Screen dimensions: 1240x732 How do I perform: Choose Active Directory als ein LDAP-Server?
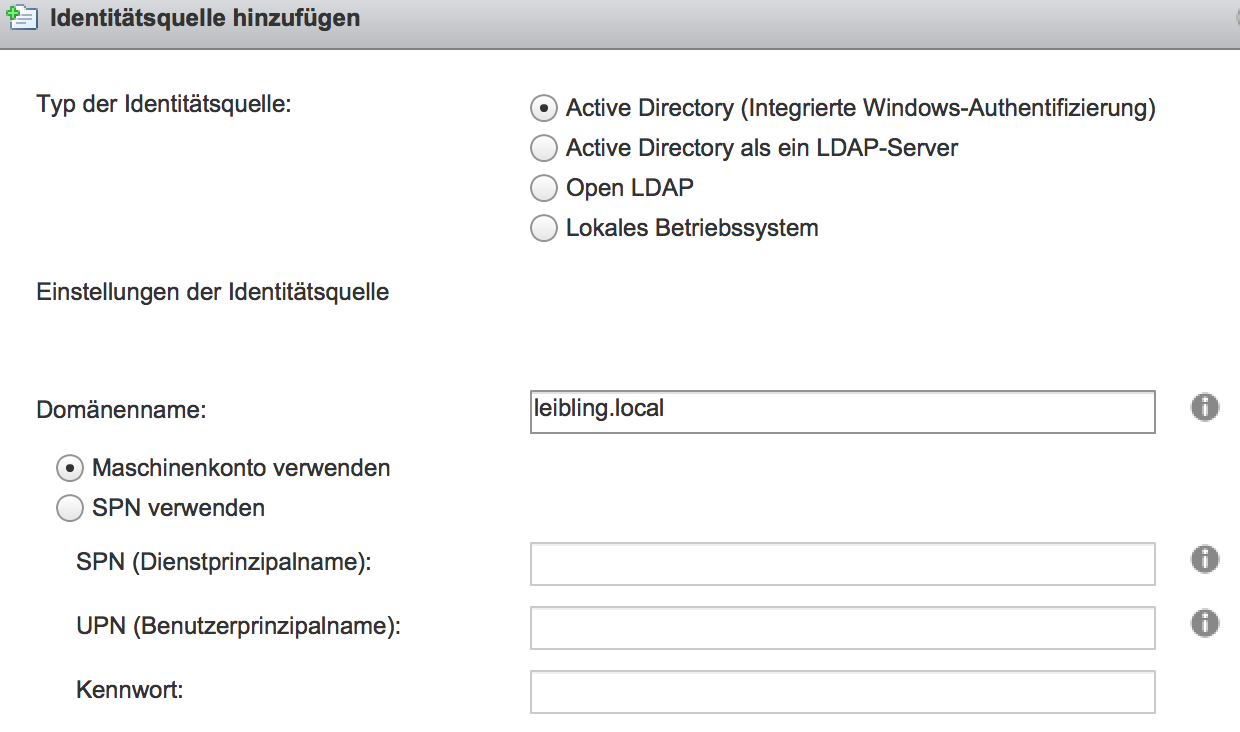click(x=543, y=148)
